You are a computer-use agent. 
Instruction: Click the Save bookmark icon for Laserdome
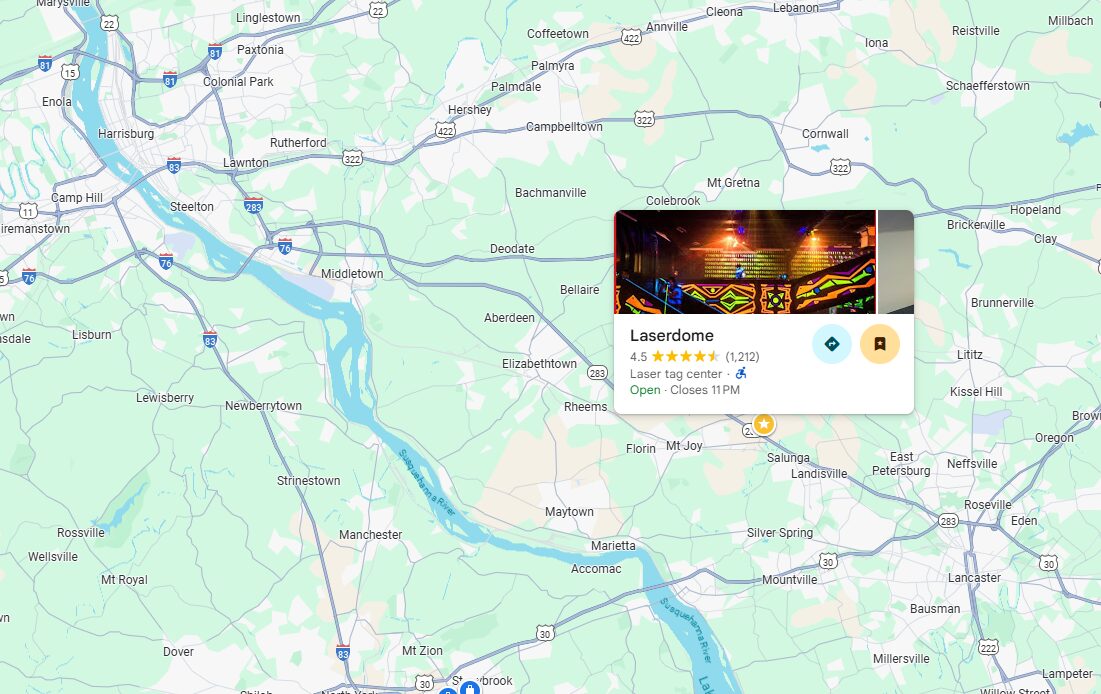880,344
